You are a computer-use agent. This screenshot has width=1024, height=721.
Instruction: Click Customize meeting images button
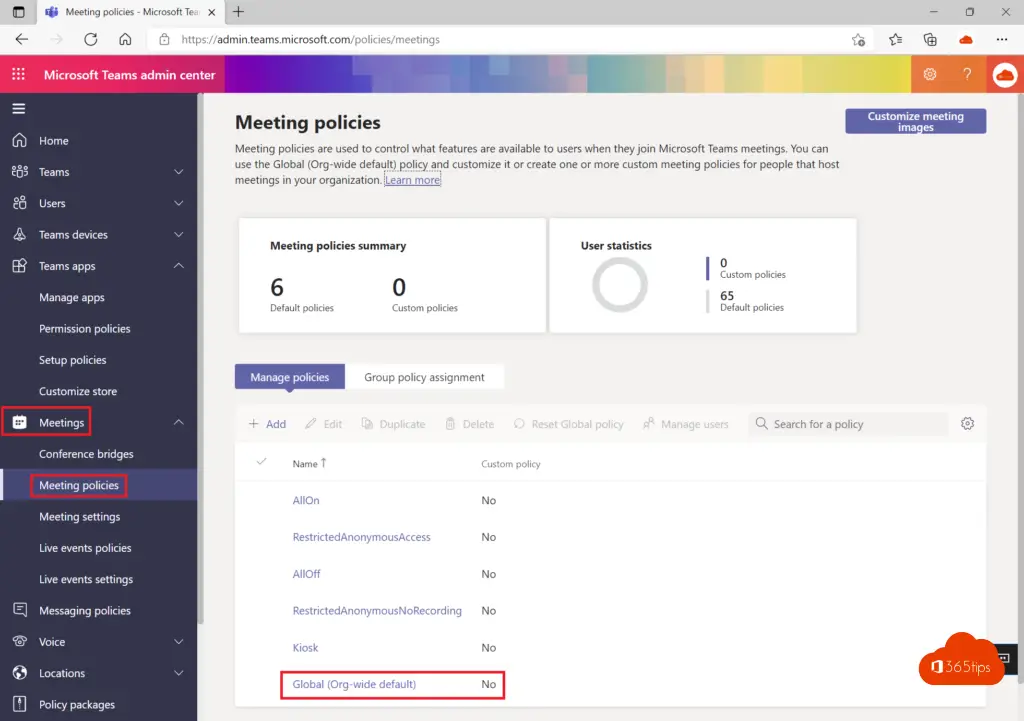pos(916,121)
